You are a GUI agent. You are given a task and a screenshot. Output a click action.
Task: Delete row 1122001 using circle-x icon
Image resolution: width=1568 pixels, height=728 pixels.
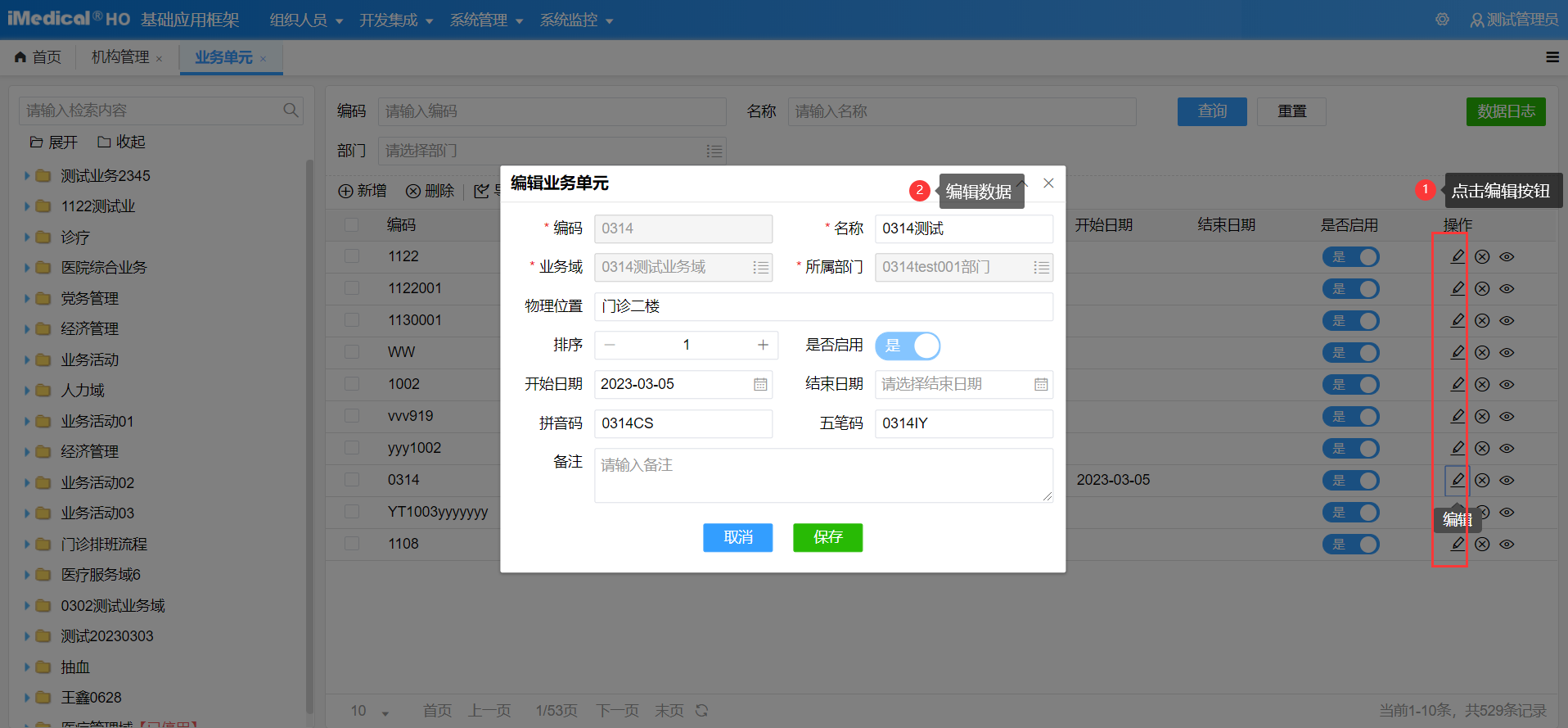[1482, 288]
